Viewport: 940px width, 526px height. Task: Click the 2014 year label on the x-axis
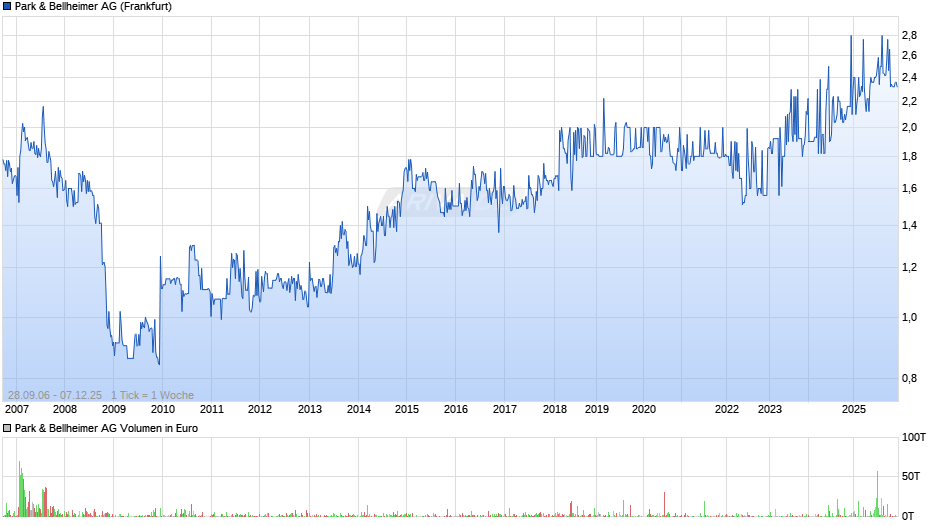click(358, 409)
